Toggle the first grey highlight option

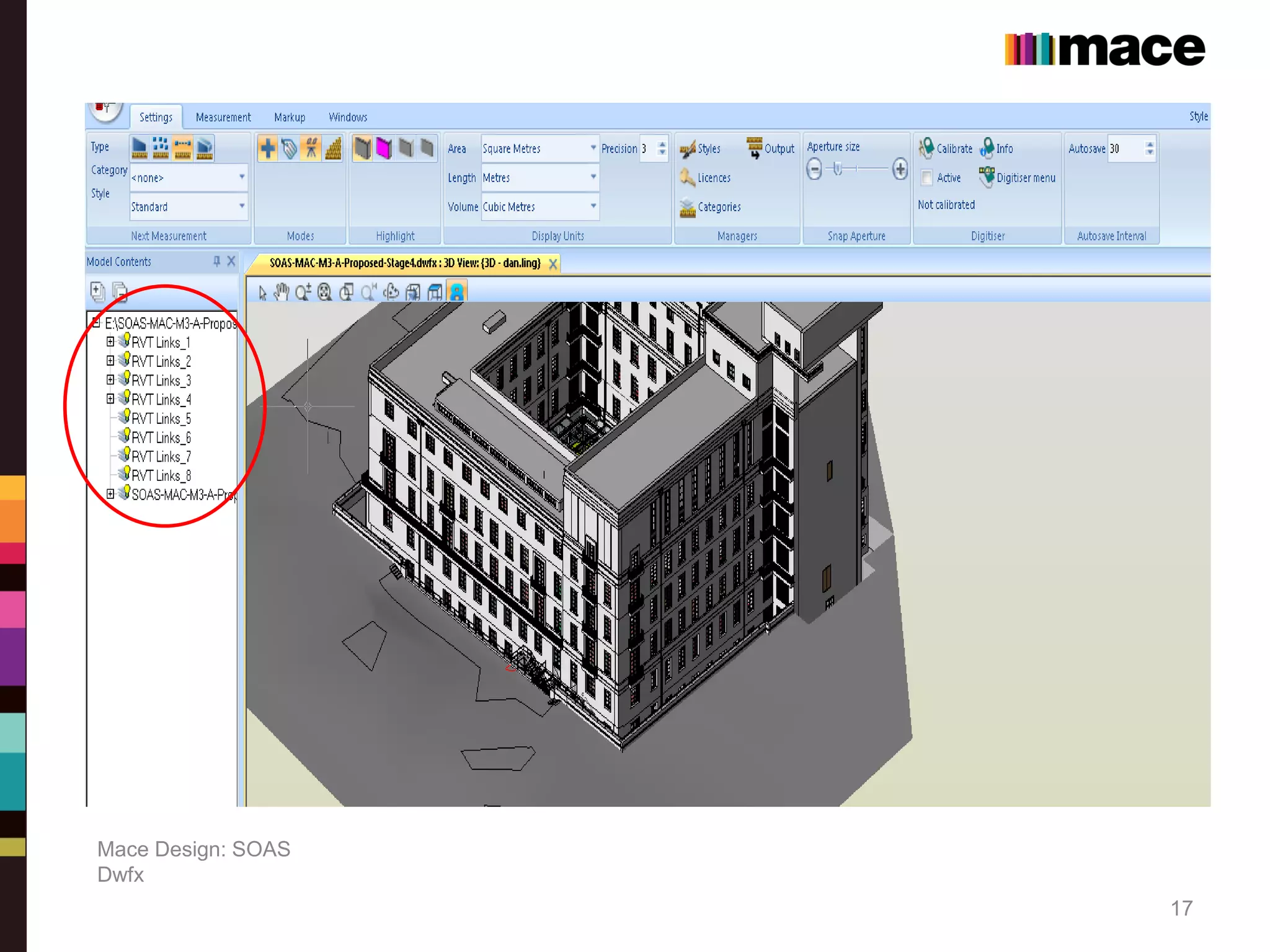[363, 149]
